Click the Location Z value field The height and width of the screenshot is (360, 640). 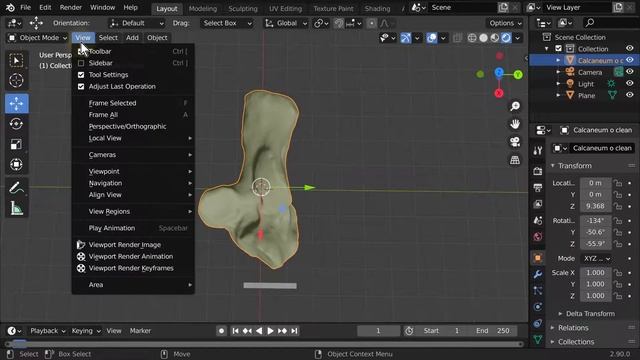click(x=595, y=206)
